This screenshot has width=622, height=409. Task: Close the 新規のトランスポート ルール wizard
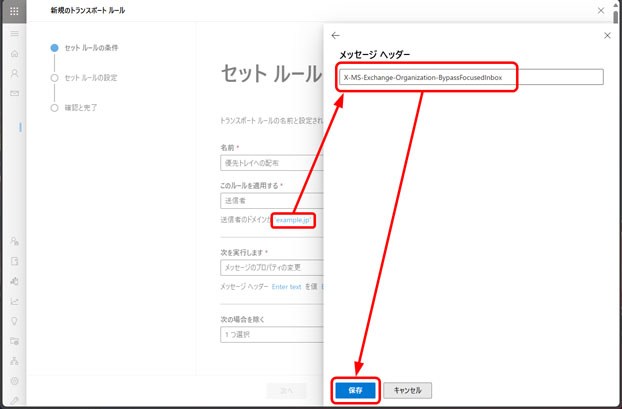[x=601, y=11]
